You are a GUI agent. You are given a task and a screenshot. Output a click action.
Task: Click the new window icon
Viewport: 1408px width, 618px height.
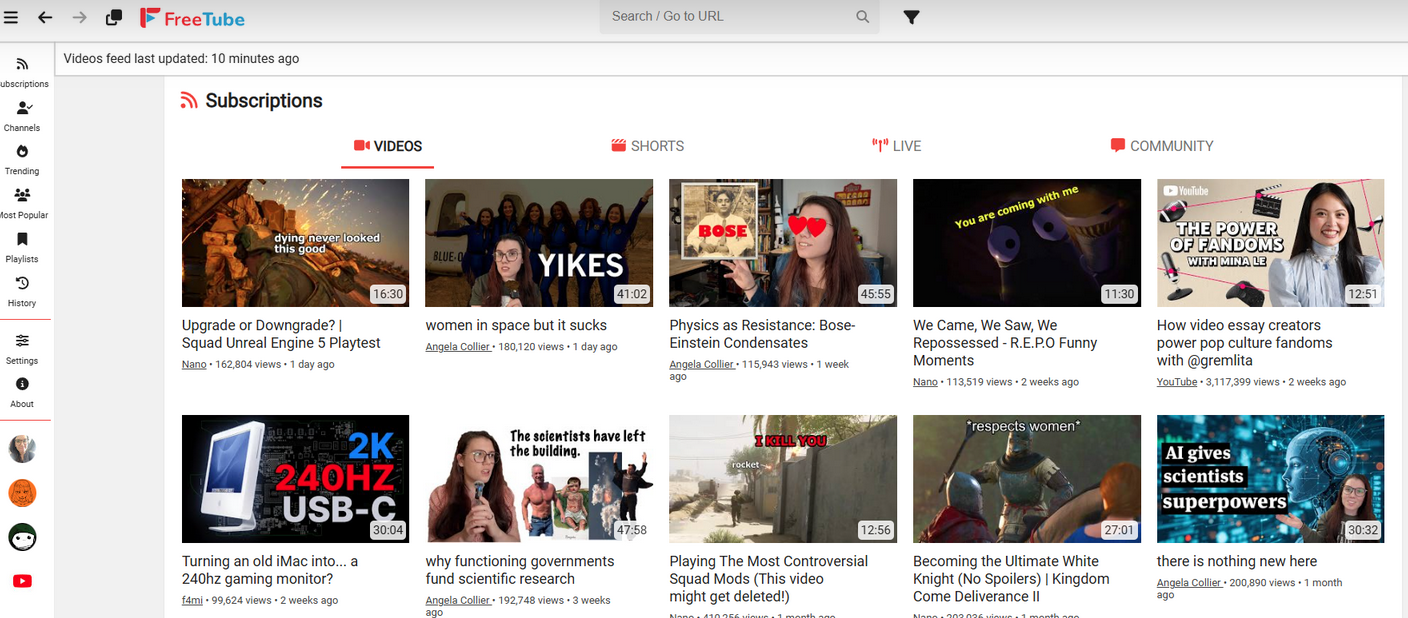pyautogui.click(x=114, y=17)
